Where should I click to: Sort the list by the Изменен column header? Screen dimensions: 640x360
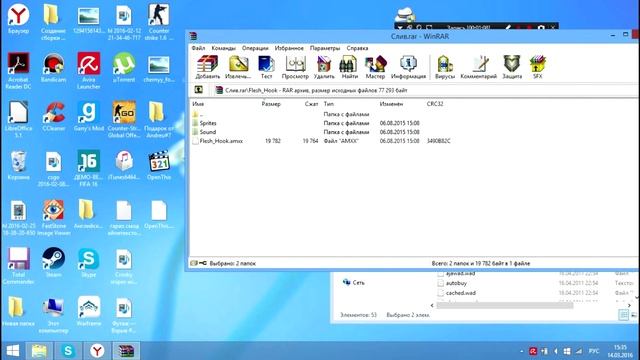point(391,104)
